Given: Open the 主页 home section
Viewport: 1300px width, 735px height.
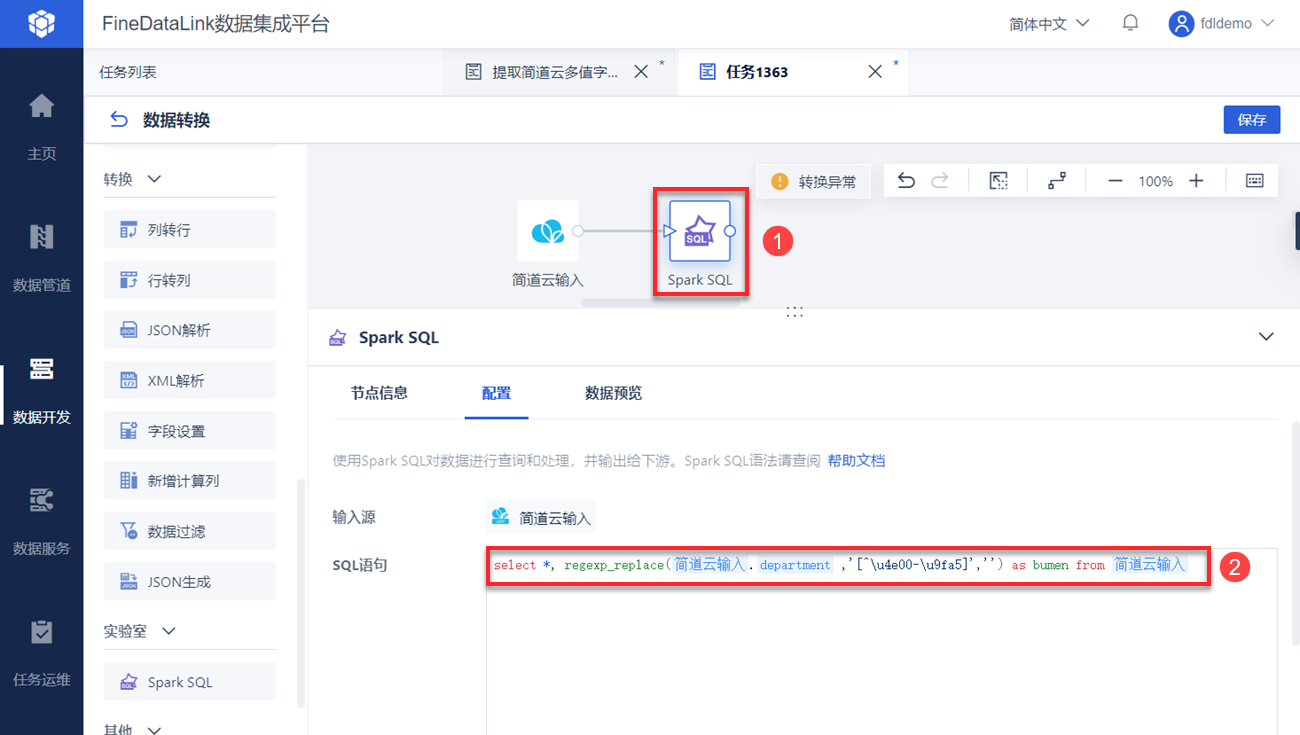Looking at the screenshot, I should 41,126.
